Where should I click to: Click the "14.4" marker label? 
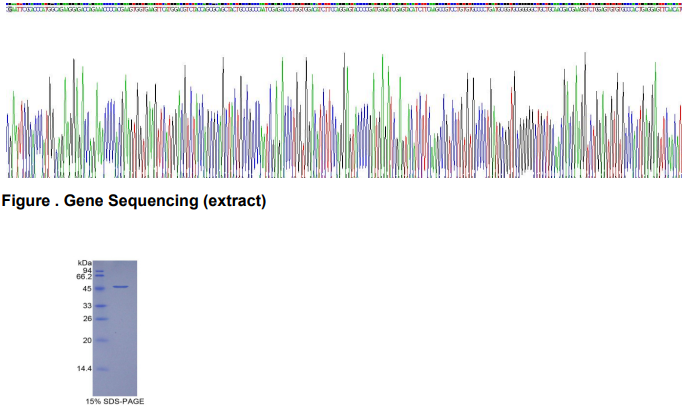(x=84, y=369)
